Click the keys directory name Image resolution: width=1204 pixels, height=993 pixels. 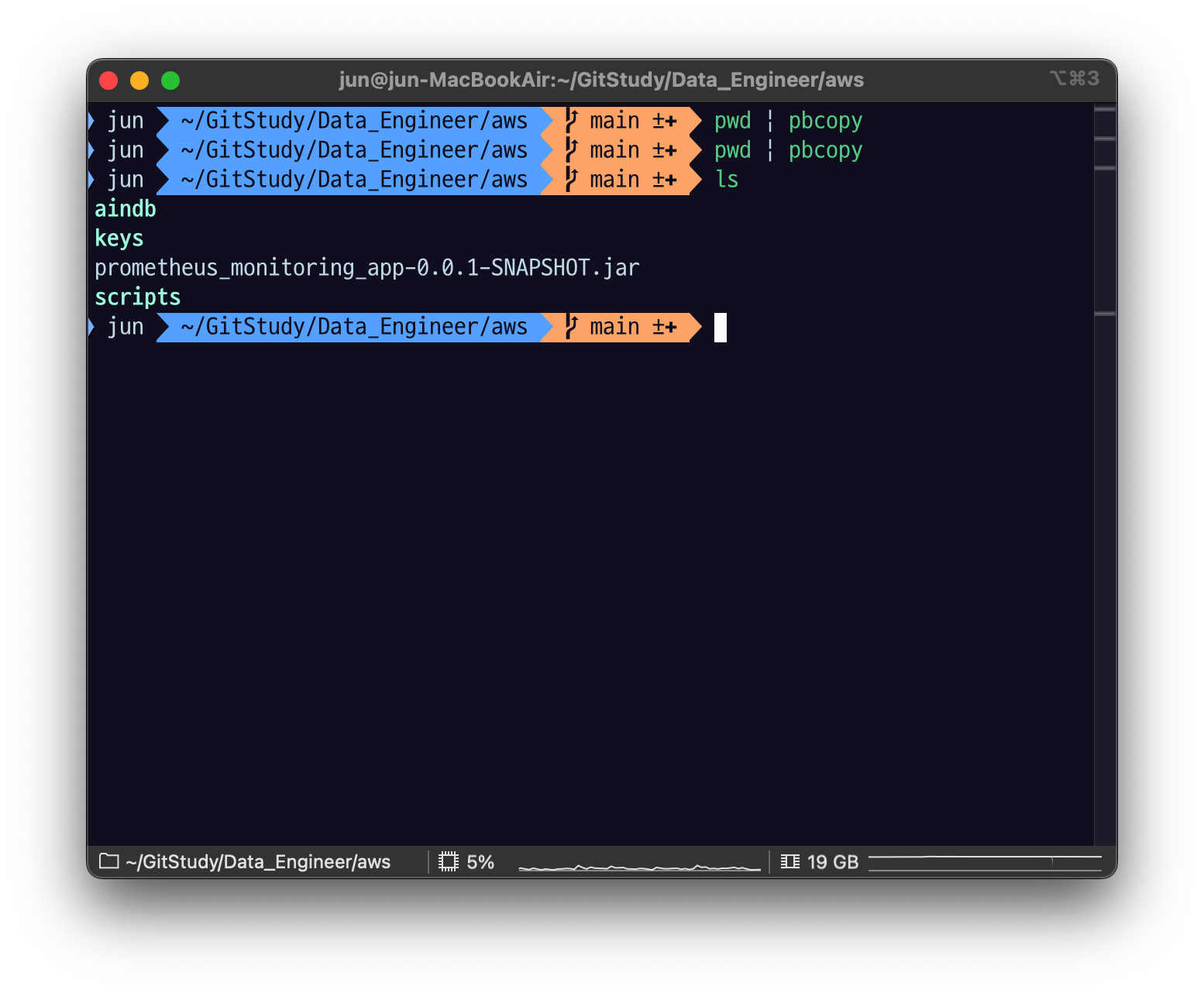point(119,239)
